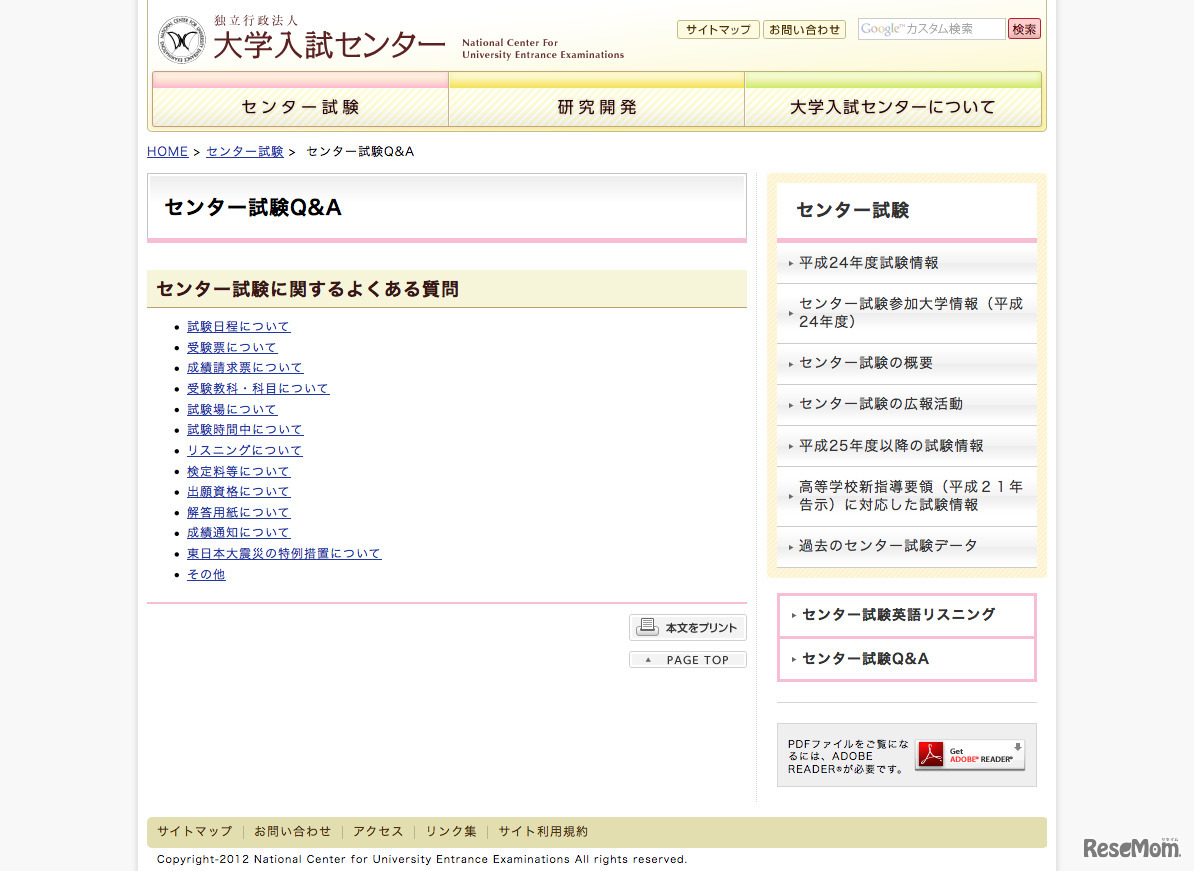Image resolution: width=1194 pixels, height=871 pixels.
Task: Open the 大学入試センターについて tab
Action: tap(891, 105)
